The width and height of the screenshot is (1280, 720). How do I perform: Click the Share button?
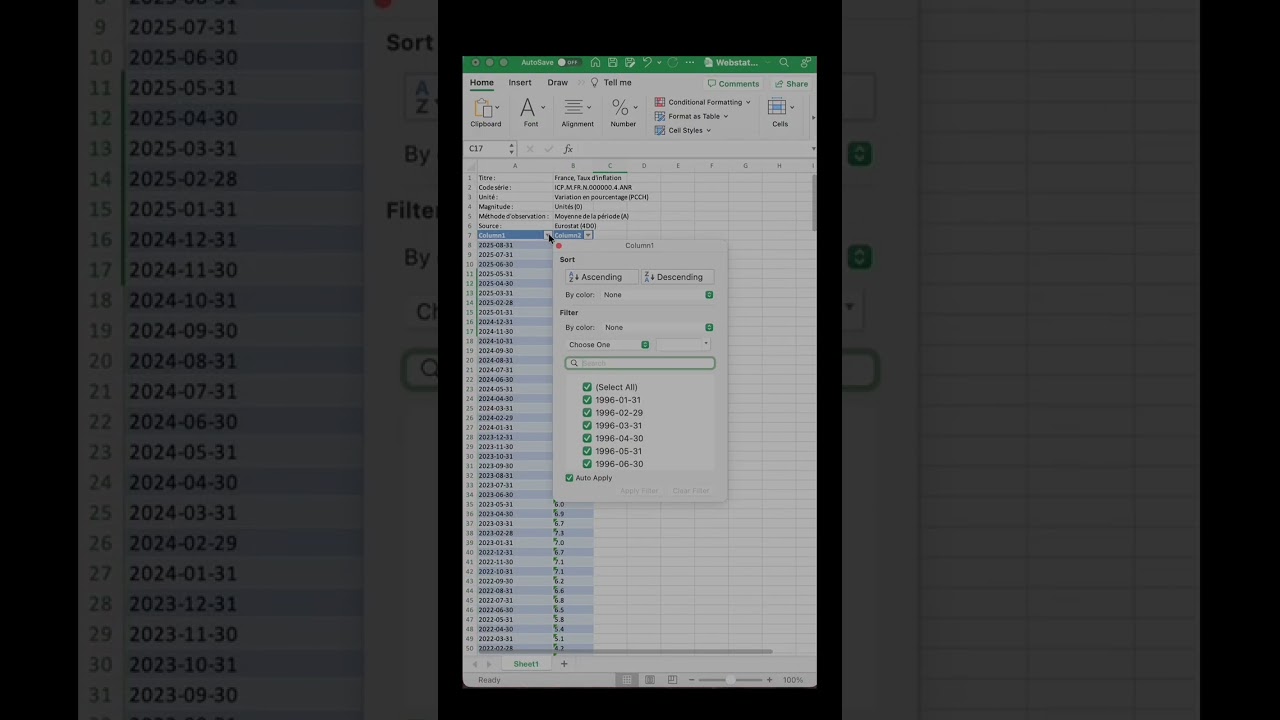click(792, 84)
